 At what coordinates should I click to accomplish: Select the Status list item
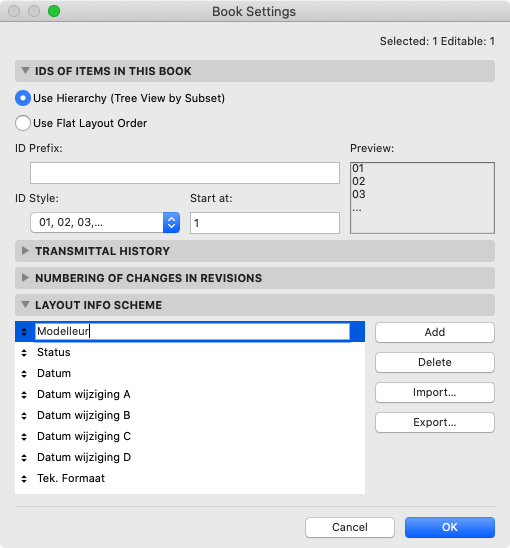coord(190,352)
